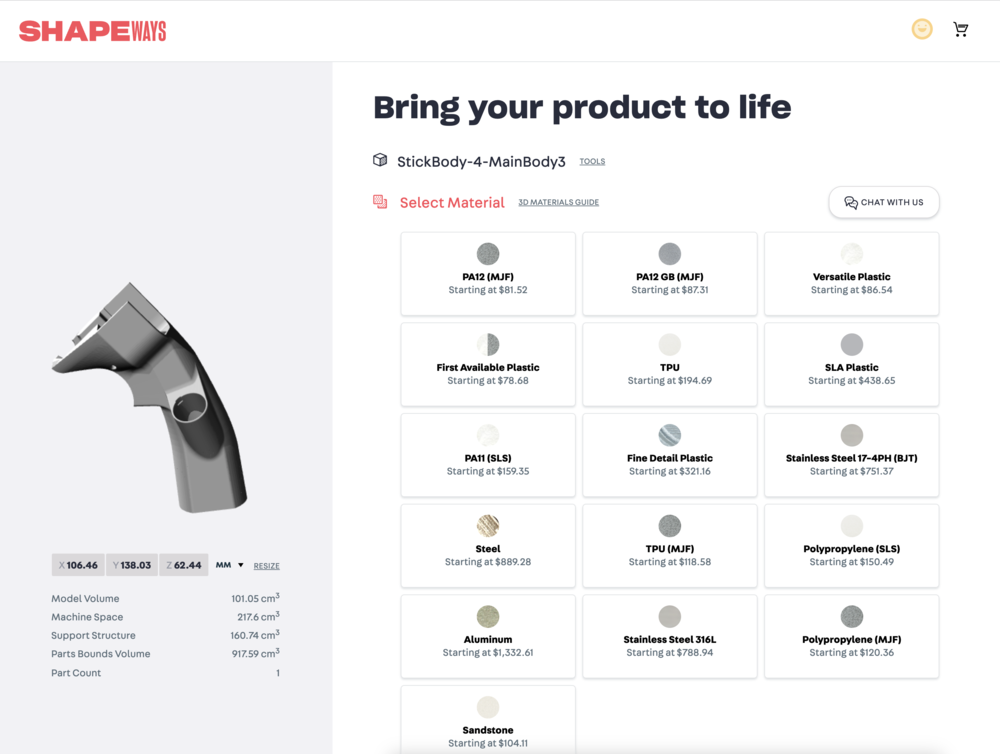This screenshot has width=1000, height=754.
Task: Open the 3D Materials Guide
Action: click(x=558, y=203)
